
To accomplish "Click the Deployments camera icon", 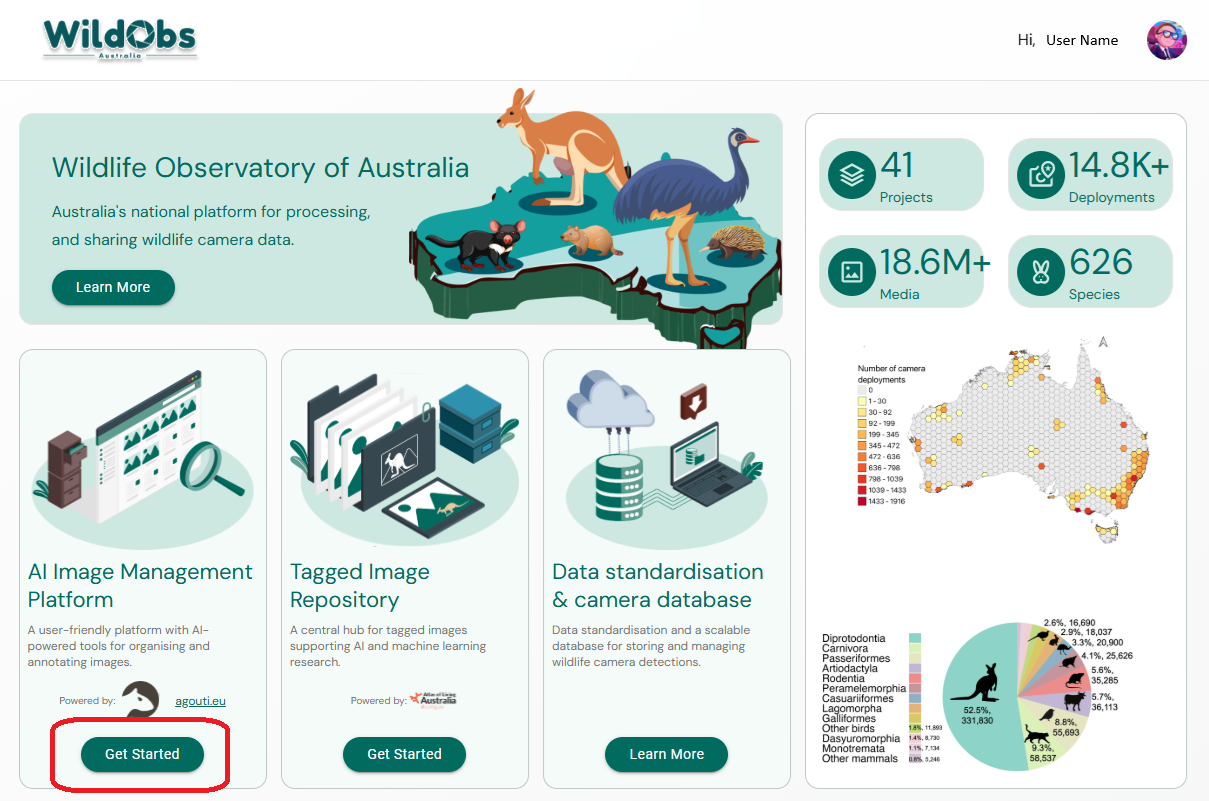I will (x=1040, y=175).
